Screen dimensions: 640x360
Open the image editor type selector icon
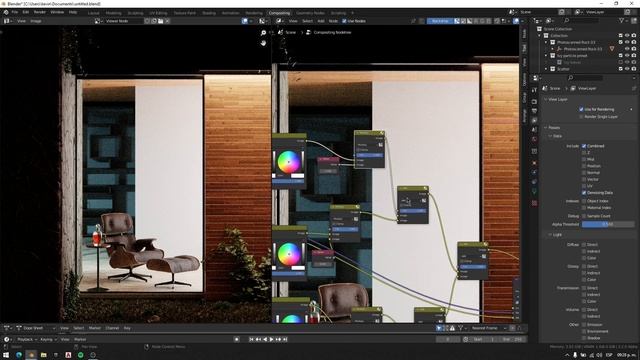7,21
